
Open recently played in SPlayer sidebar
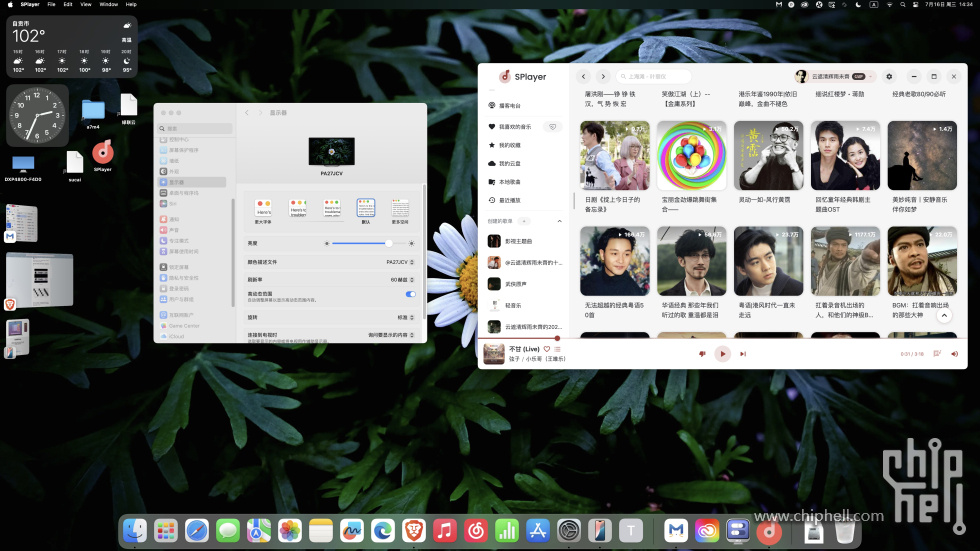tap(524, 200)
